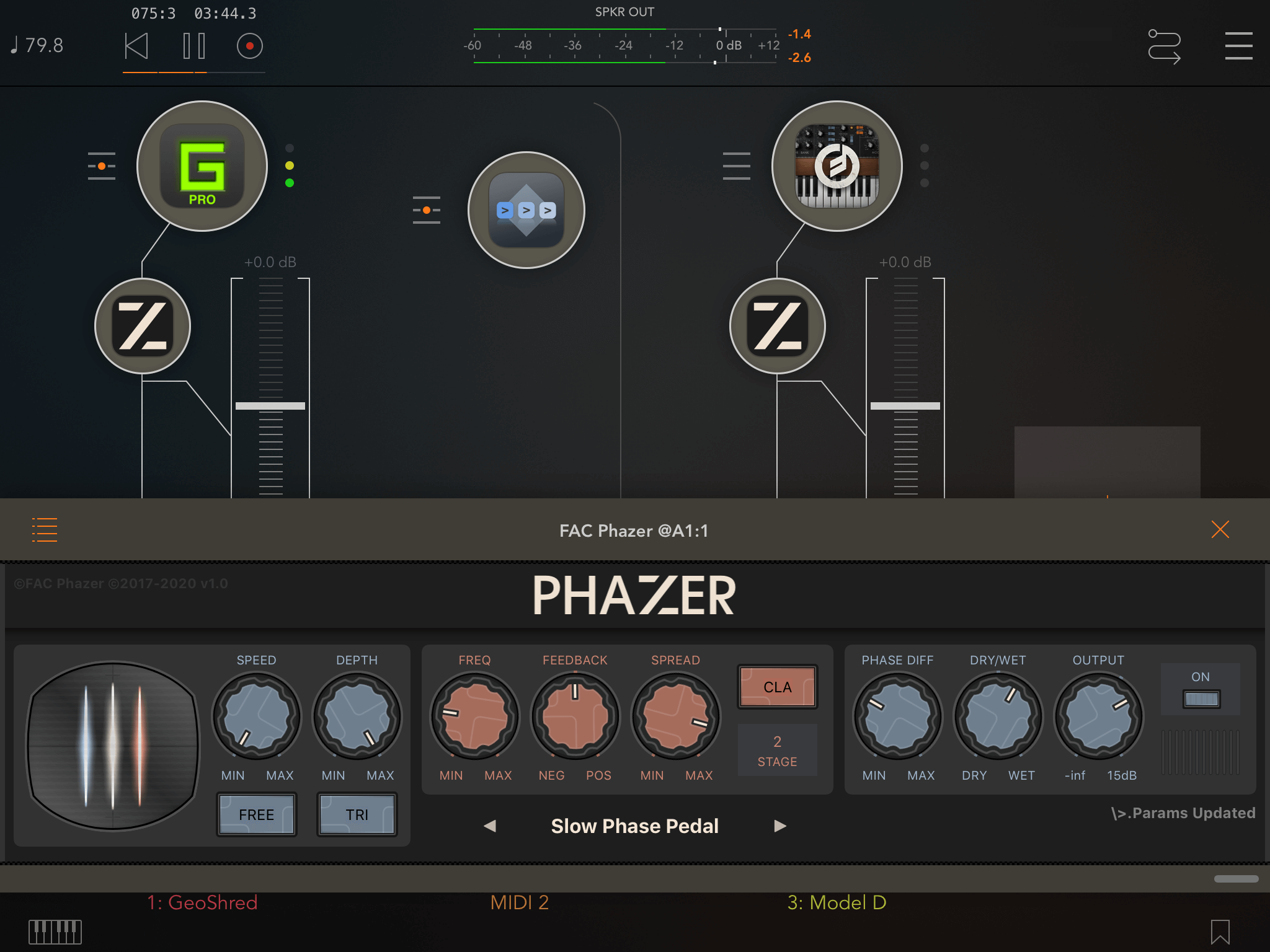
Task: Click the PHASE DIFF knob
Action: click(898, 716)
